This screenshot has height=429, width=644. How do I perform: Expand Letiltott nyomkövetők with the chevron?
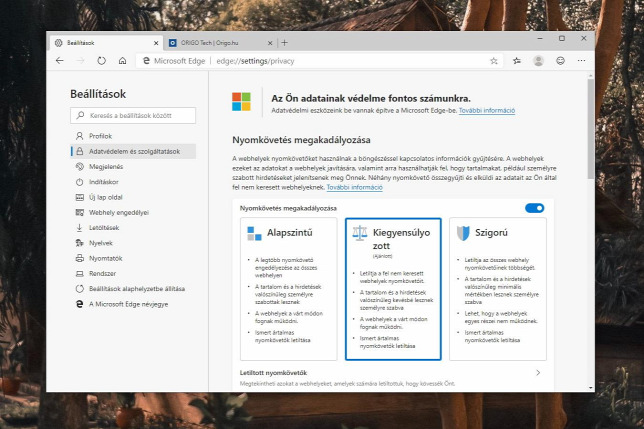[x=538, y=373]
